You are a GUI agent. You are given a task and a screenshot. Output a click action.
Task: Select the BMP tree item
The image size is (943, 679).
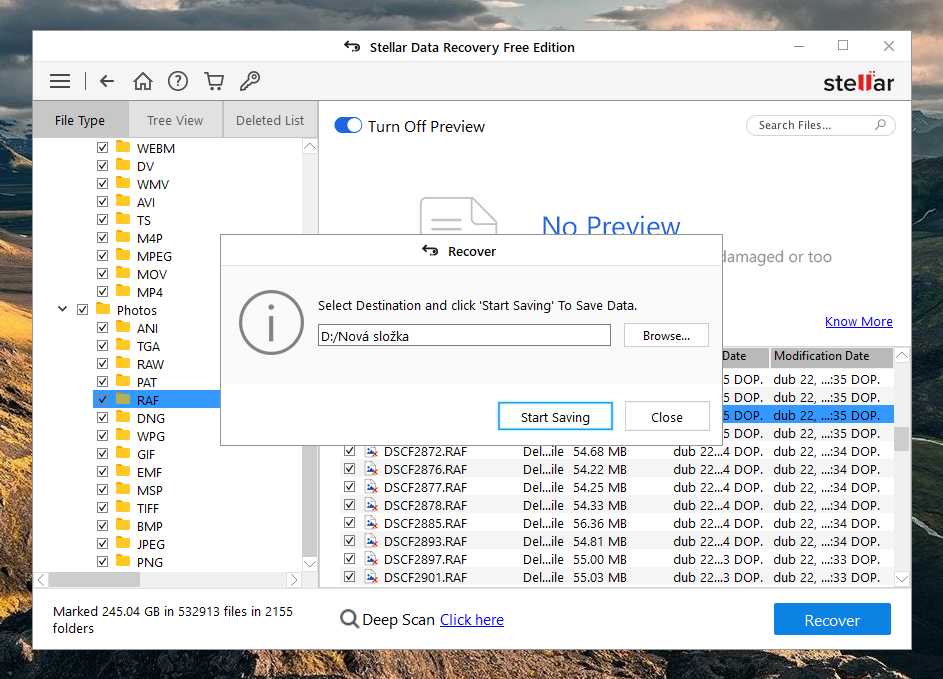point(150,526)
